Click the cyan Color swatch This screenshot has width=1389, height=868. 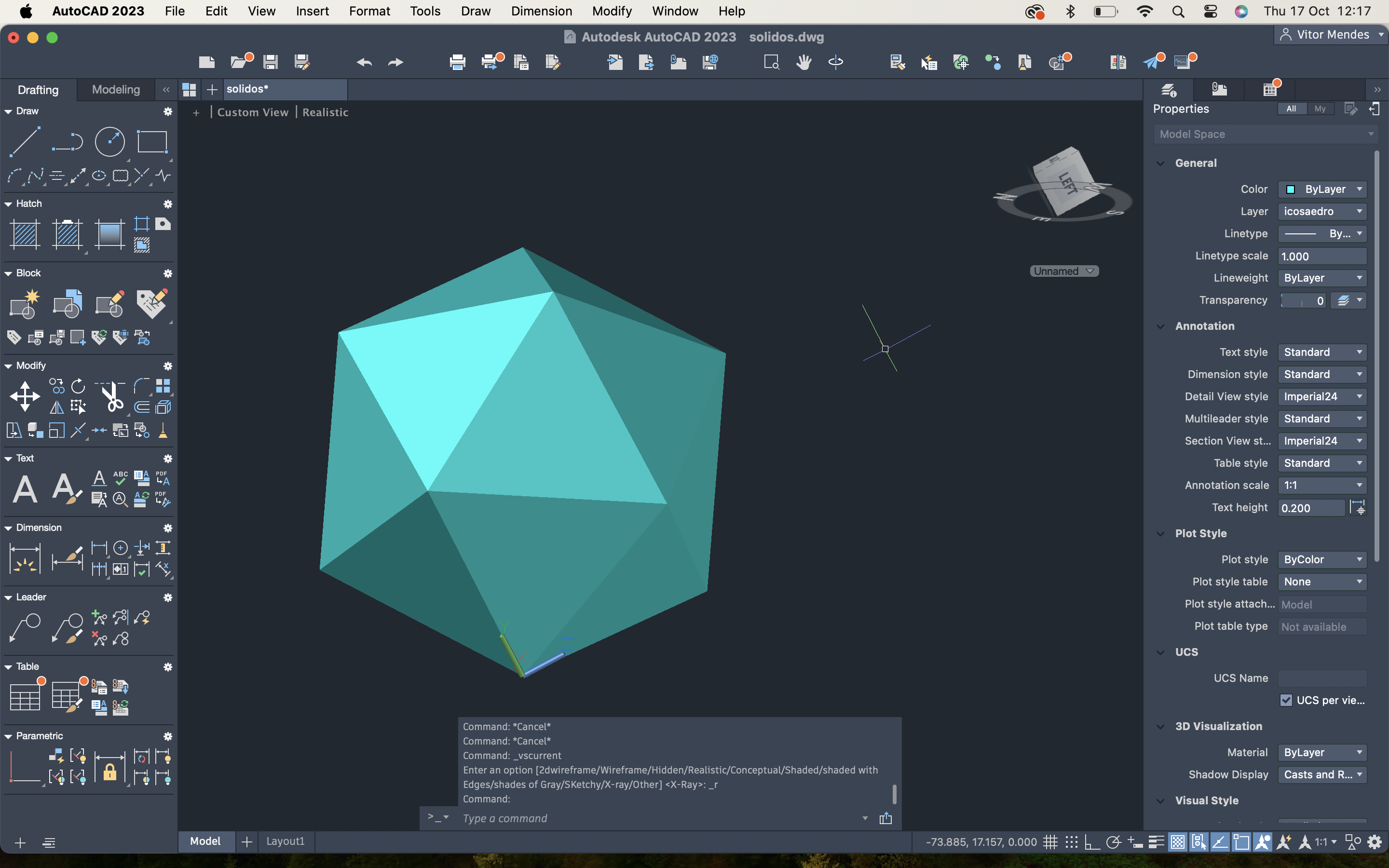(1290, 190)
